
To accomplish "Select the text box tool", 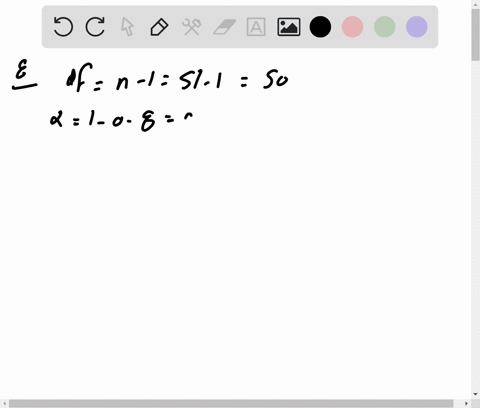I will [x=256, y=27].
